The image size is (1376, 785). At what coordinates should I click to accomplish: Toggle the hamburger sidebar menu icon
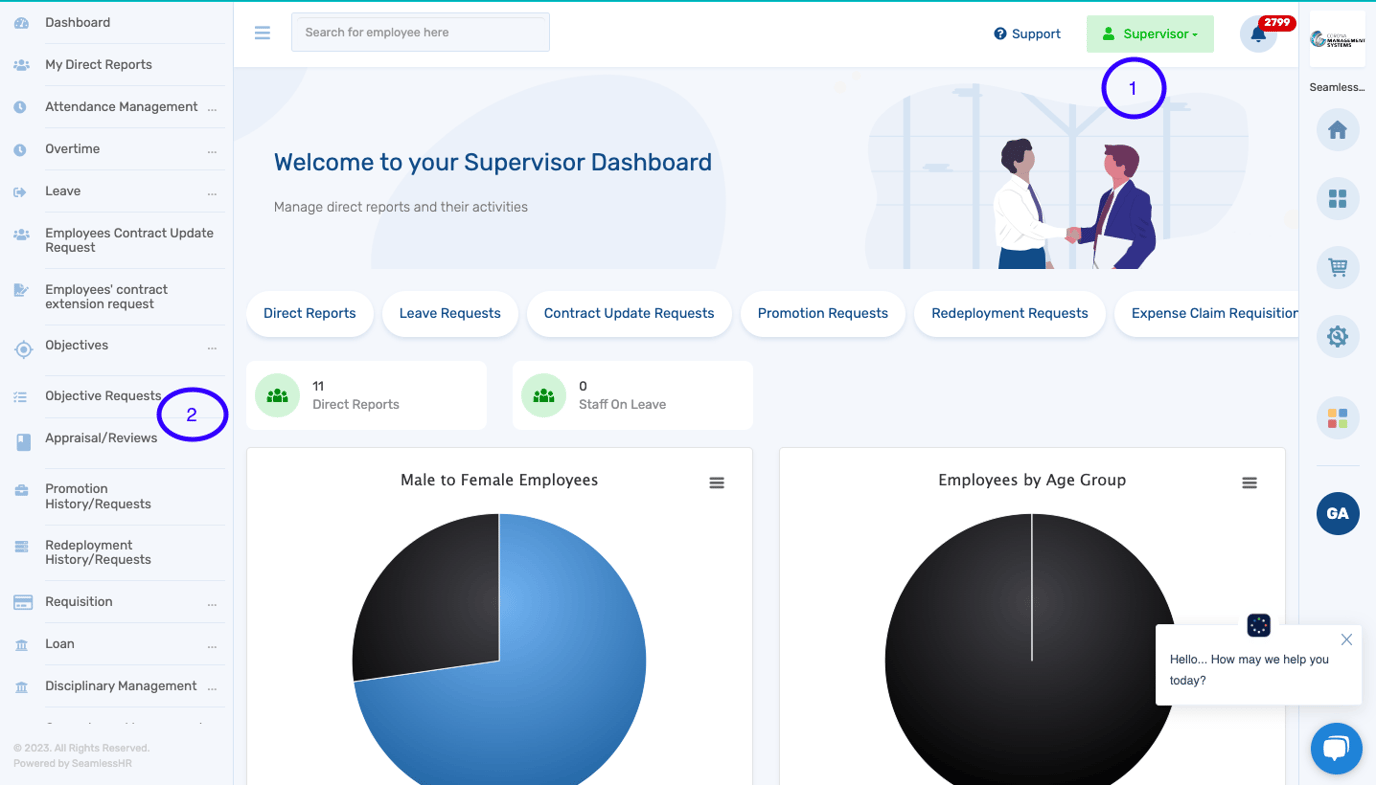click(262, 33)
